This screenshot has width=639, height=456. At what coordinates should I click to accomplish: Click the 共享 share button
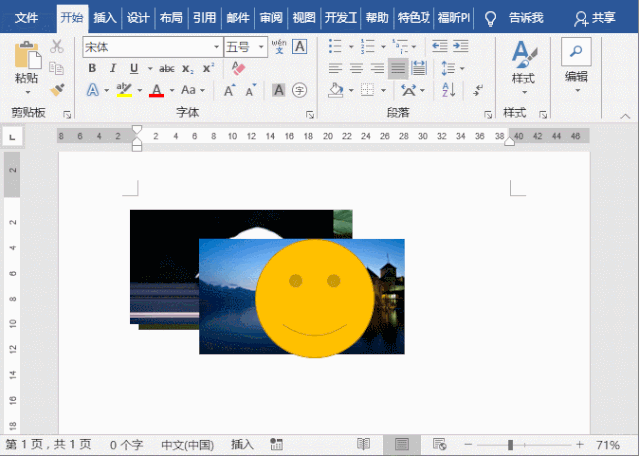[595, 18]
